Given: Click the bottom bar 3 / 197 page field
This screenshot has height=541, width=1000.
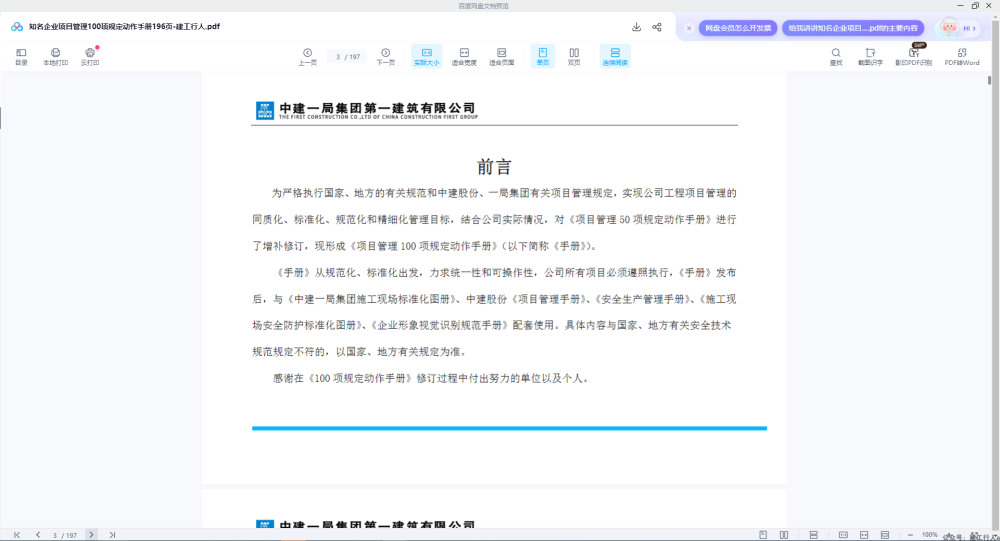Looking at the screenshot, I should click(x=64, y=535).
